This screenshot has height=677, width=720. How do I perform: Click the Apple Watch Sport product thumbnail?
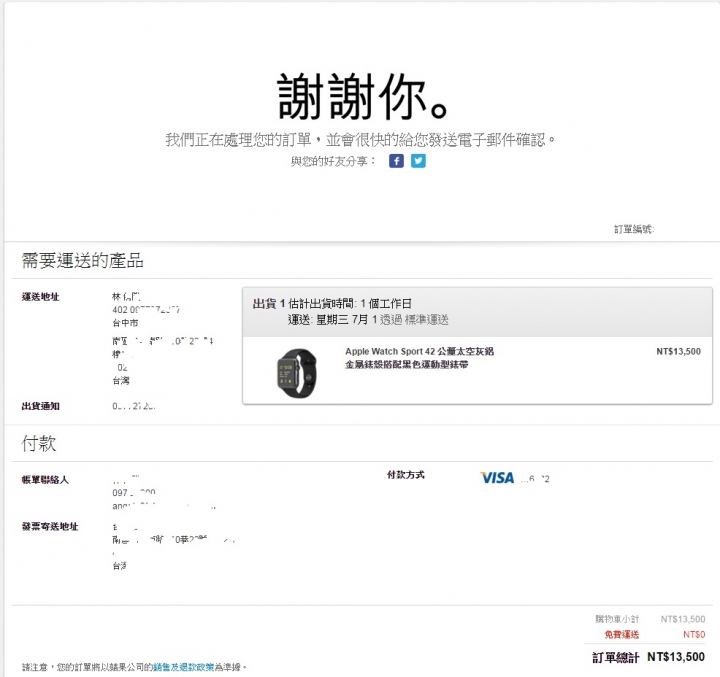click(x=297, y=373)
